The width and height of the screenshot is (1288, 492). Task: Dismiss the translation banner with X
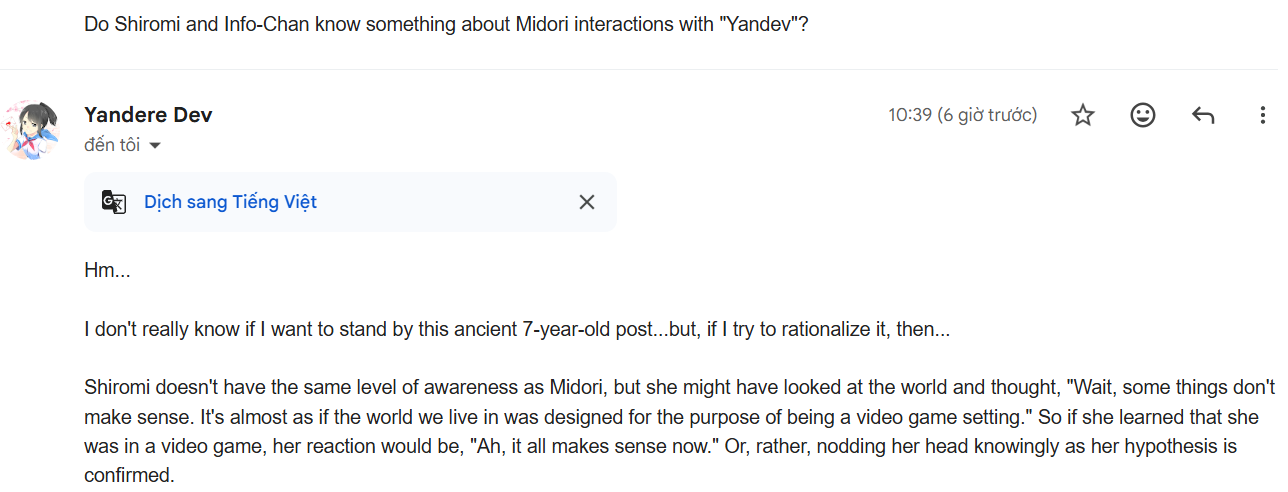click(x=587, y=202)
